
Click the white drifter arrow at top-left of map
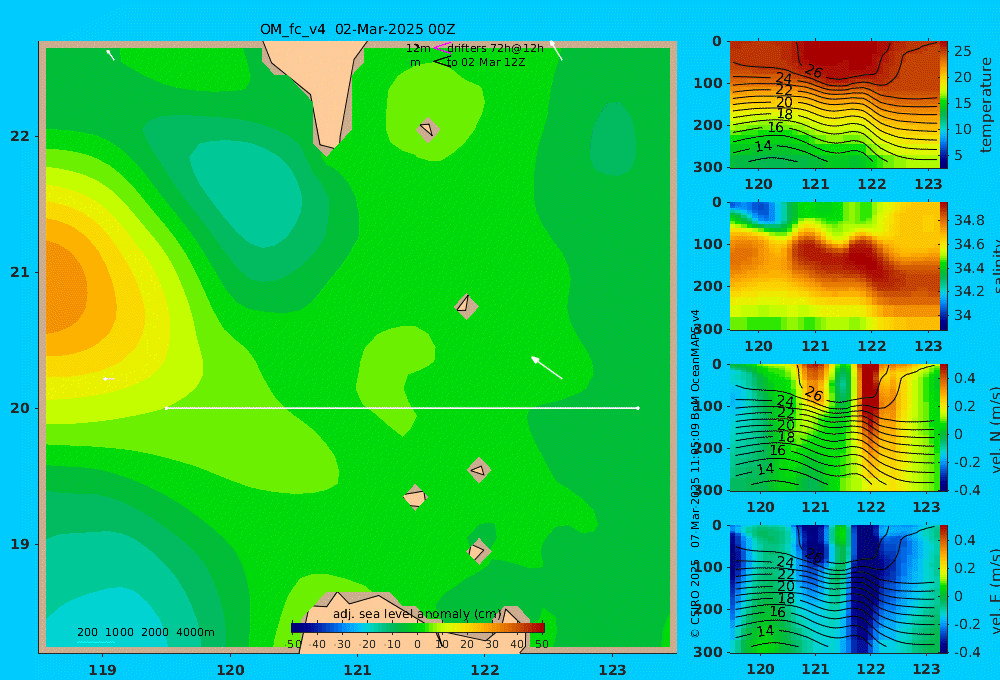coord(110,55)
